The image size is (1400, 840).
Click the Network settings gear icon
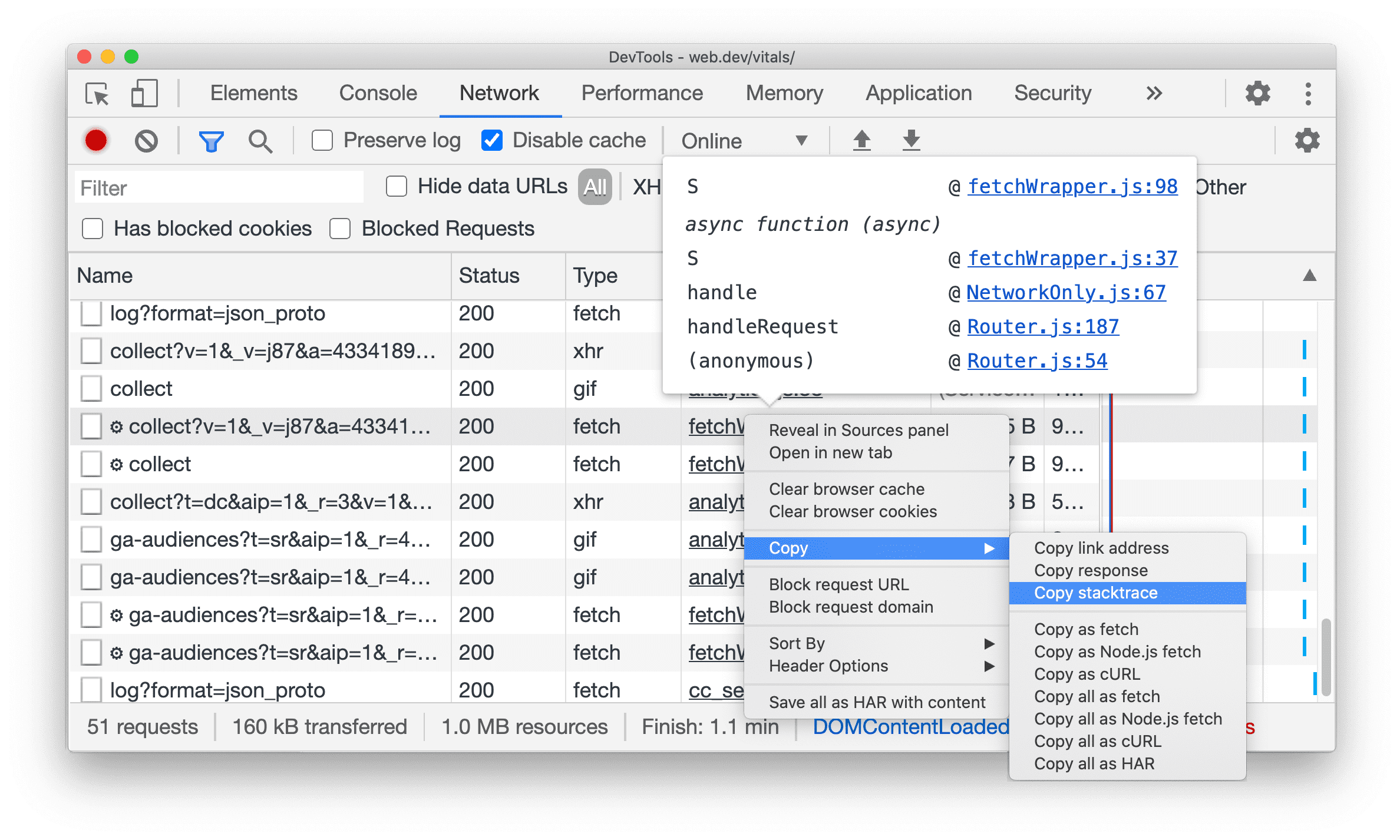click(x=1310, y=140)
